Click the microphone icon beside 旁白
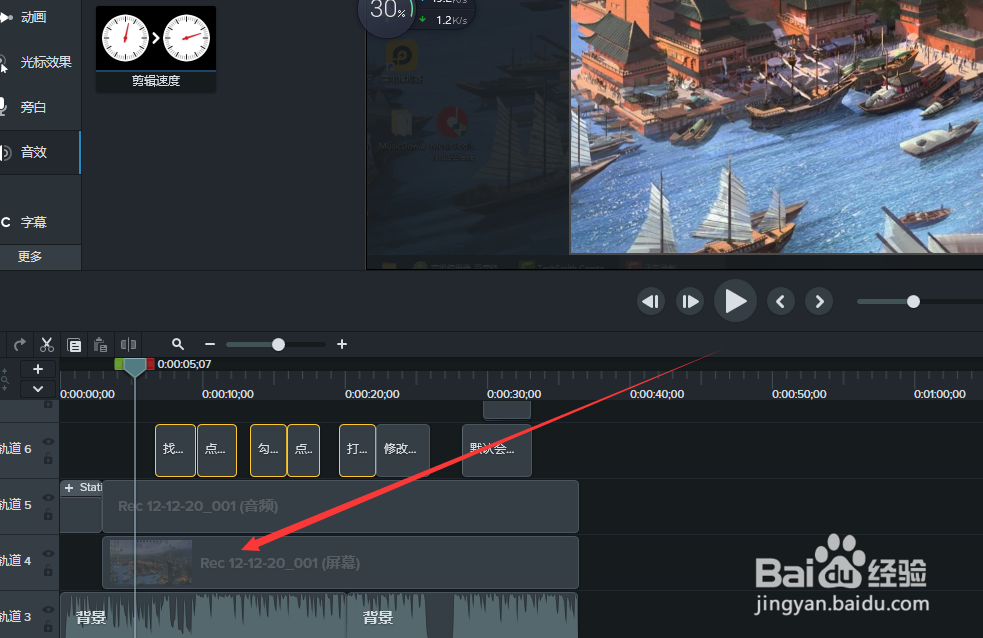This screenshot has width=983, height=638. (x=3, y=107)
